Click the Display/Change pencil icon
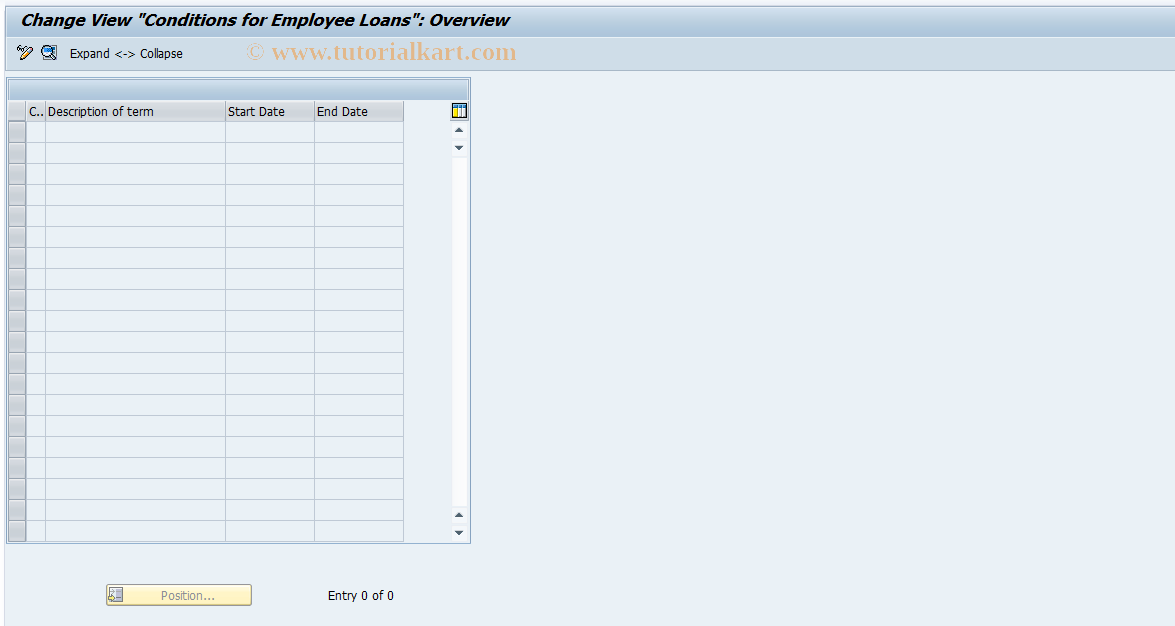 25,52
